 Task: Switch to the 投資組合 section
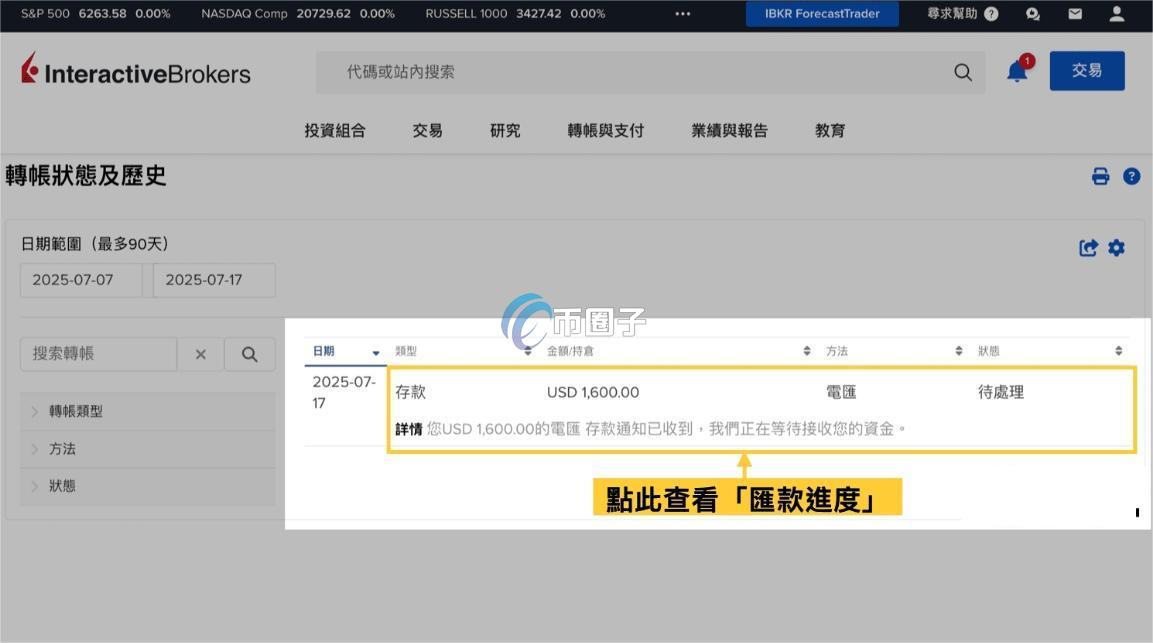pos(336,130)
